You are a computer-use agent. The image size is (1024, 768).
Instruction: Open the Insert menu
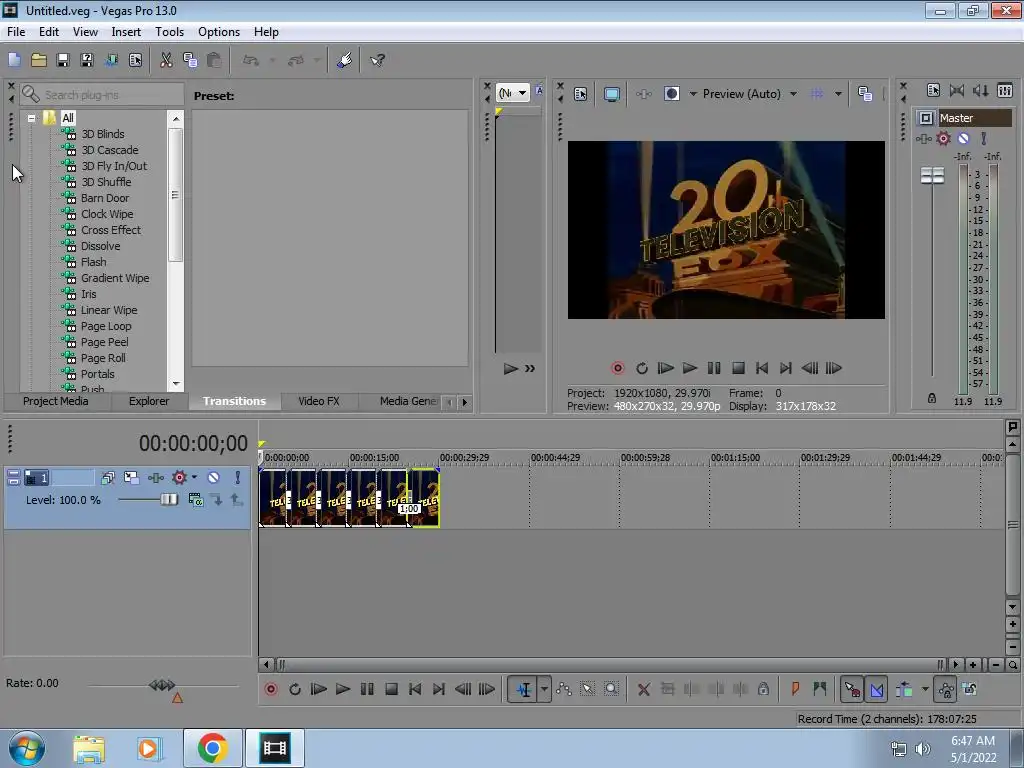pyautogui.click(x=126, y=31)
